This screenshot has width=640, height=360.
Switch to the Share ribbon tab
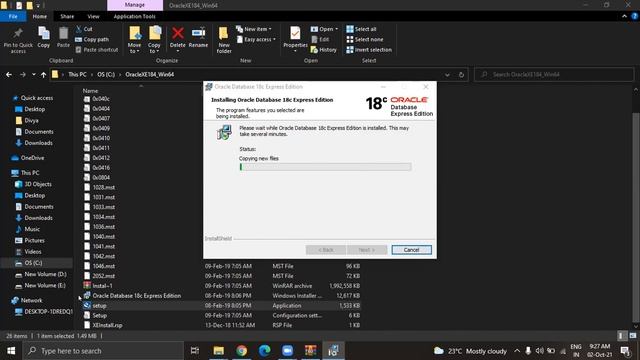coord(67,16)
